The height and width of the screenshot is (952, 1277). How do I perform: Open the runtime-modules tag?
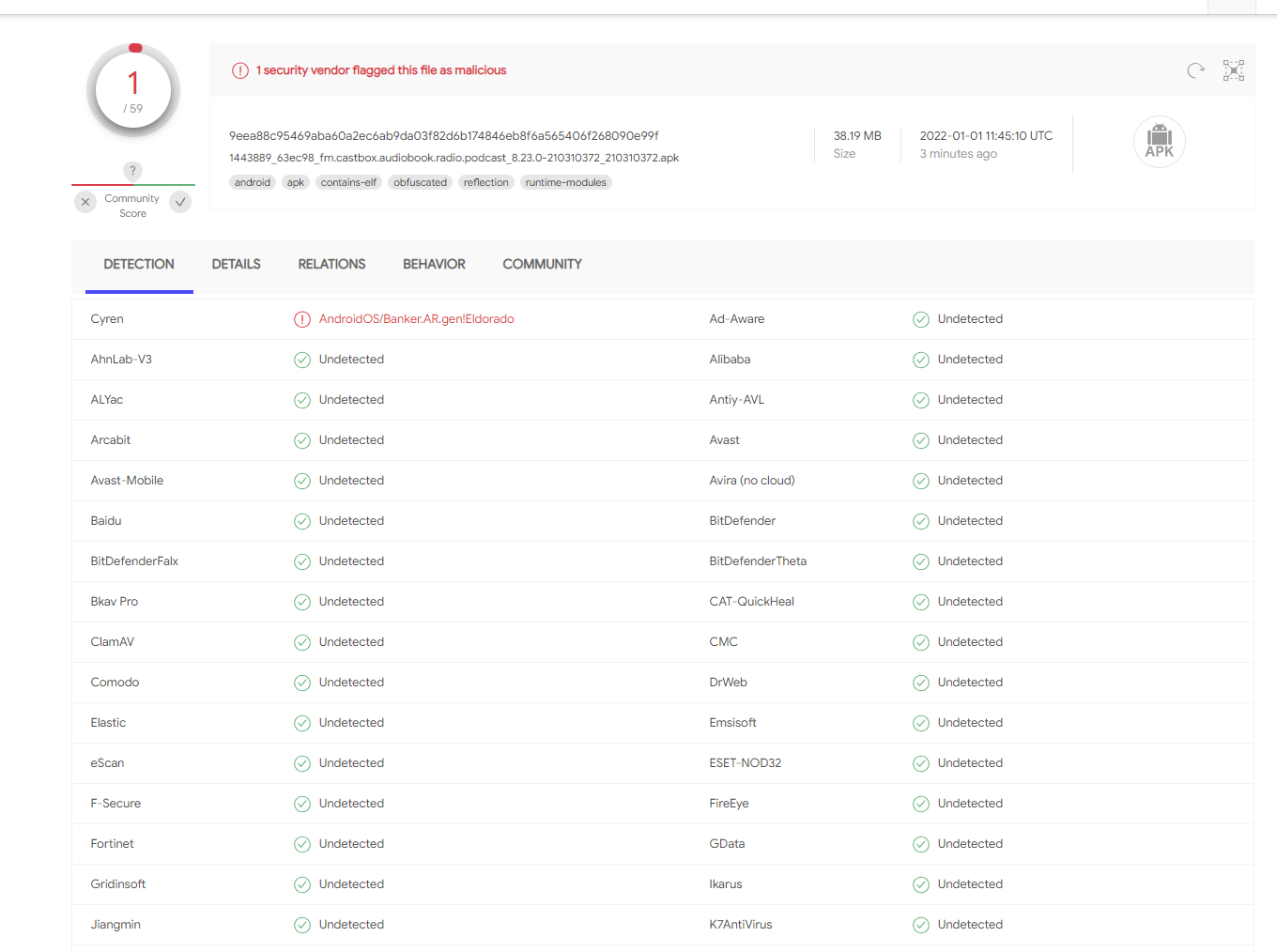coord(565,182)
